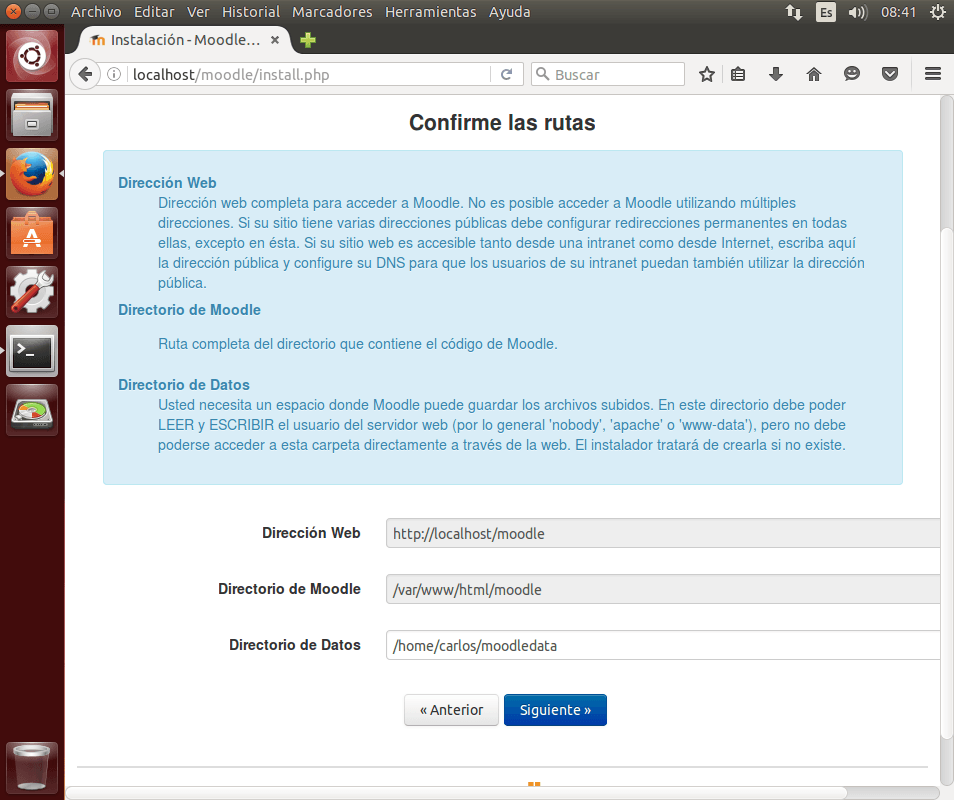This screenshot has width=954, height=800.
Task: Open the Herramientas menu
Action: pyautogui.click(x=431, y=12)
